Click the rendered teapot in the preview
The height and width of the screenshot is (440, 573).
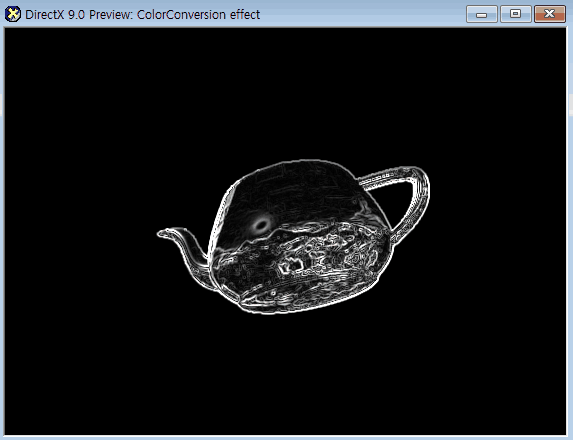[x=293, y=237]
